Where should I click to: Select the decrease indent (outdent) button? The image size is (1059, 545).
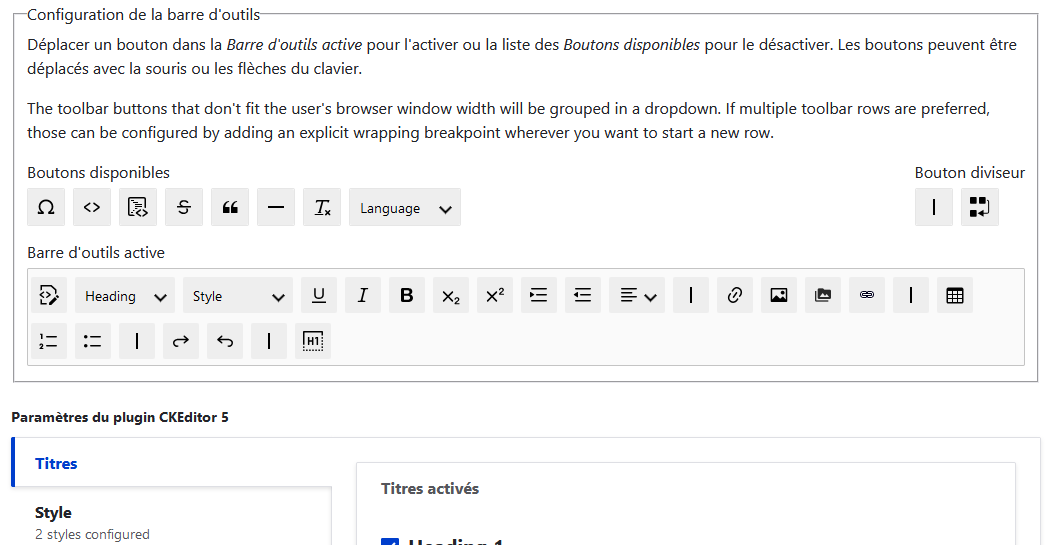click(x=583, y=295)
